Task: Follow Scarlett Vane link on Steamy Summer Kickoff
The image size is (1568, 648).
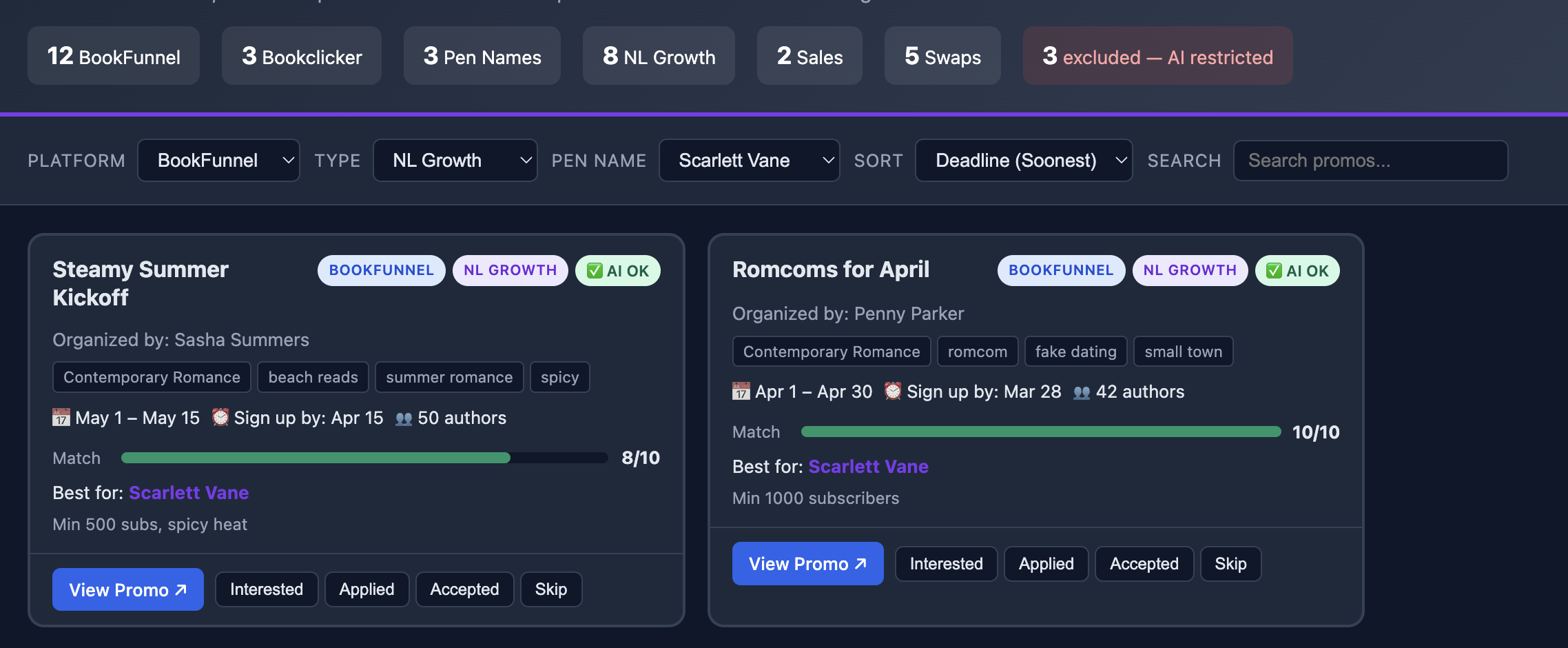Action: 189,493
